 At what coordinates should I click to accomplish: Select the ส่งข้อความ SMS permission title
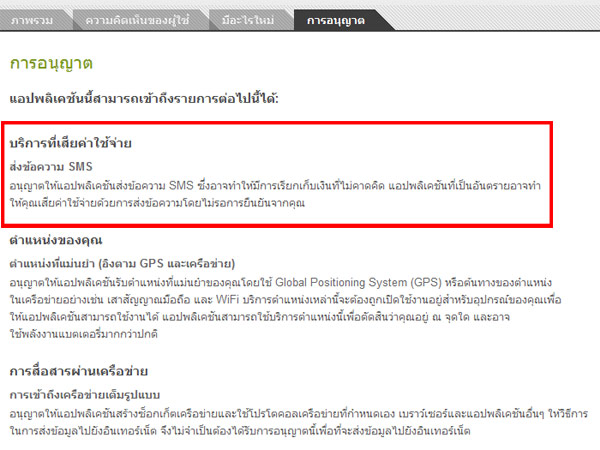(x=50, y=166)
